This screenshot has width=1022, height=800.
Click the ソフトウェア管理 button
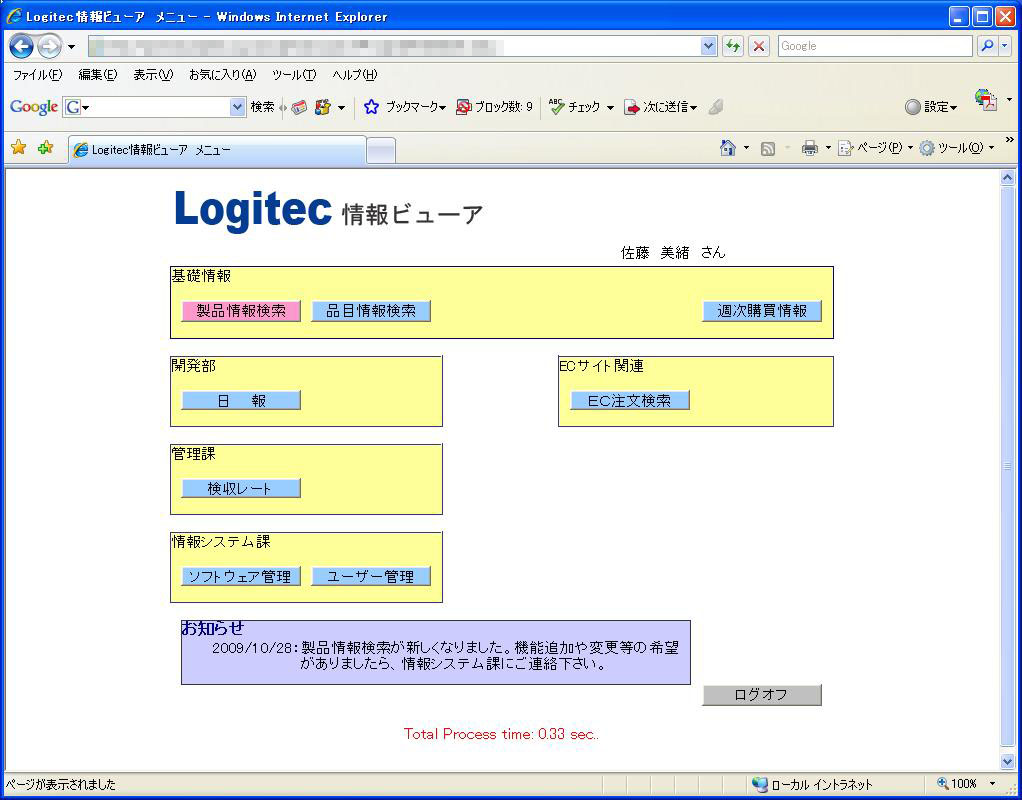241,576
